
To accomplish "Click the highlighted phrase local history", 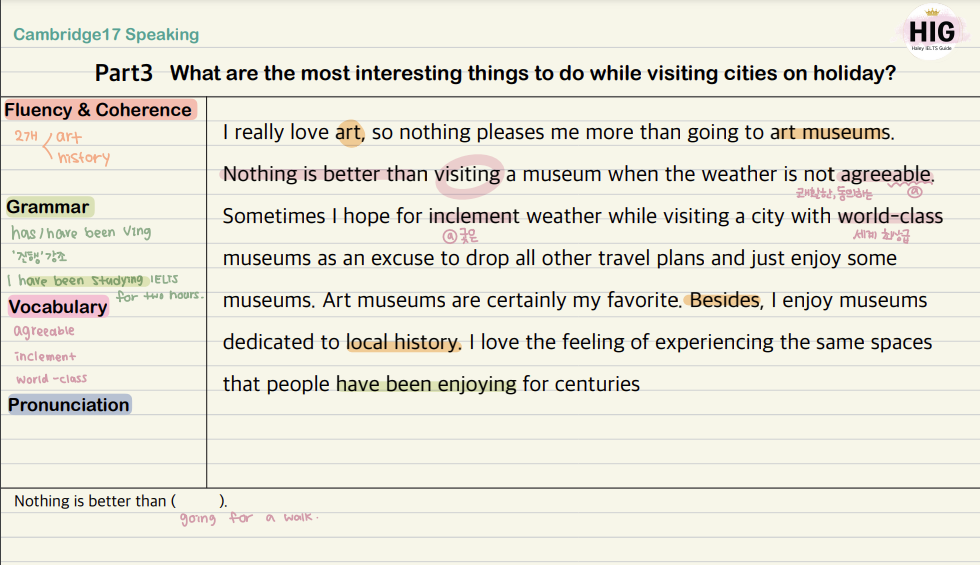I will coord(404,342).
